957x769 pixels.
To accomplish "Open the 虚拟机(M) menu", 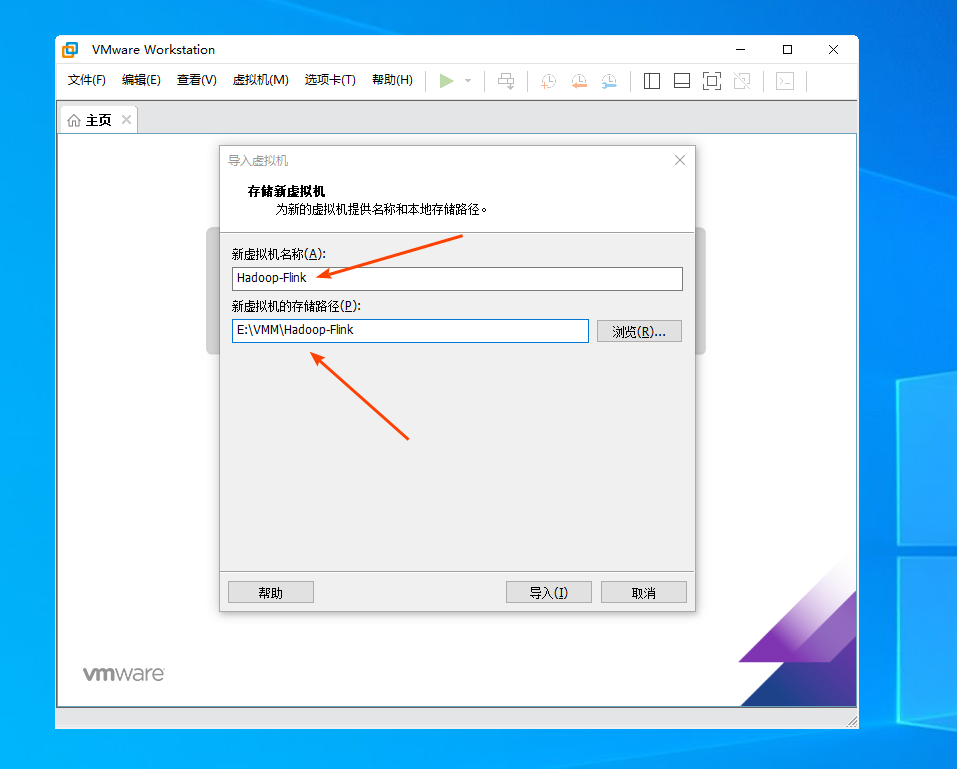I will [x=260, y=80].
